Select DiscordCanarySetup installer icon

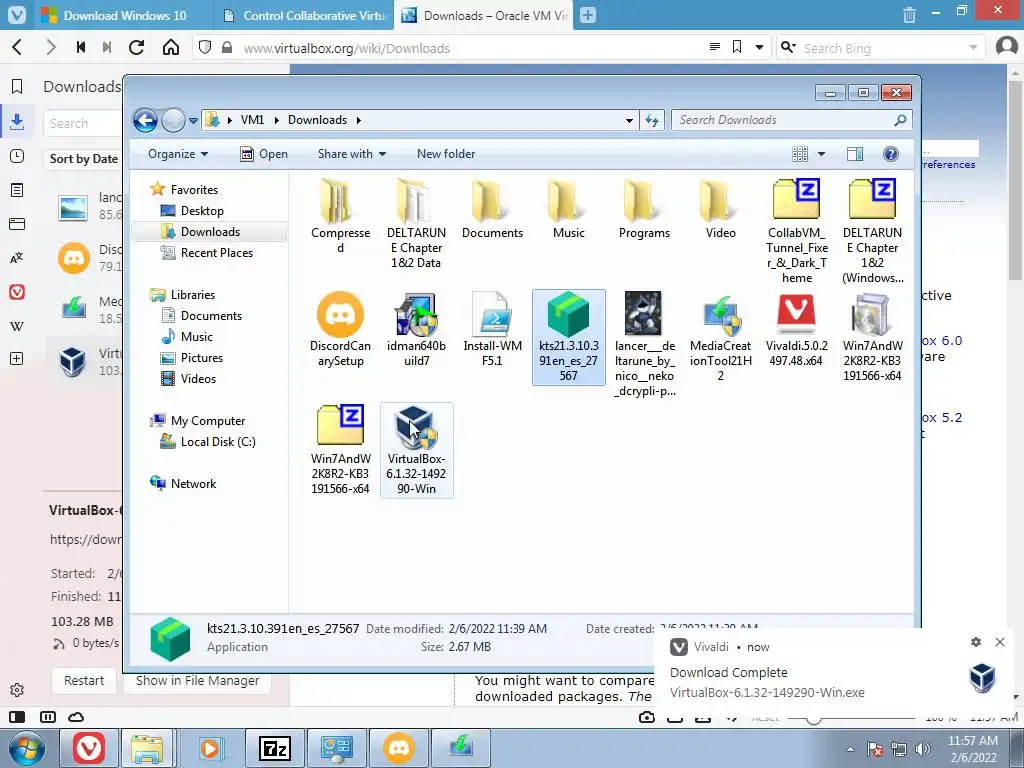(340, 328)
